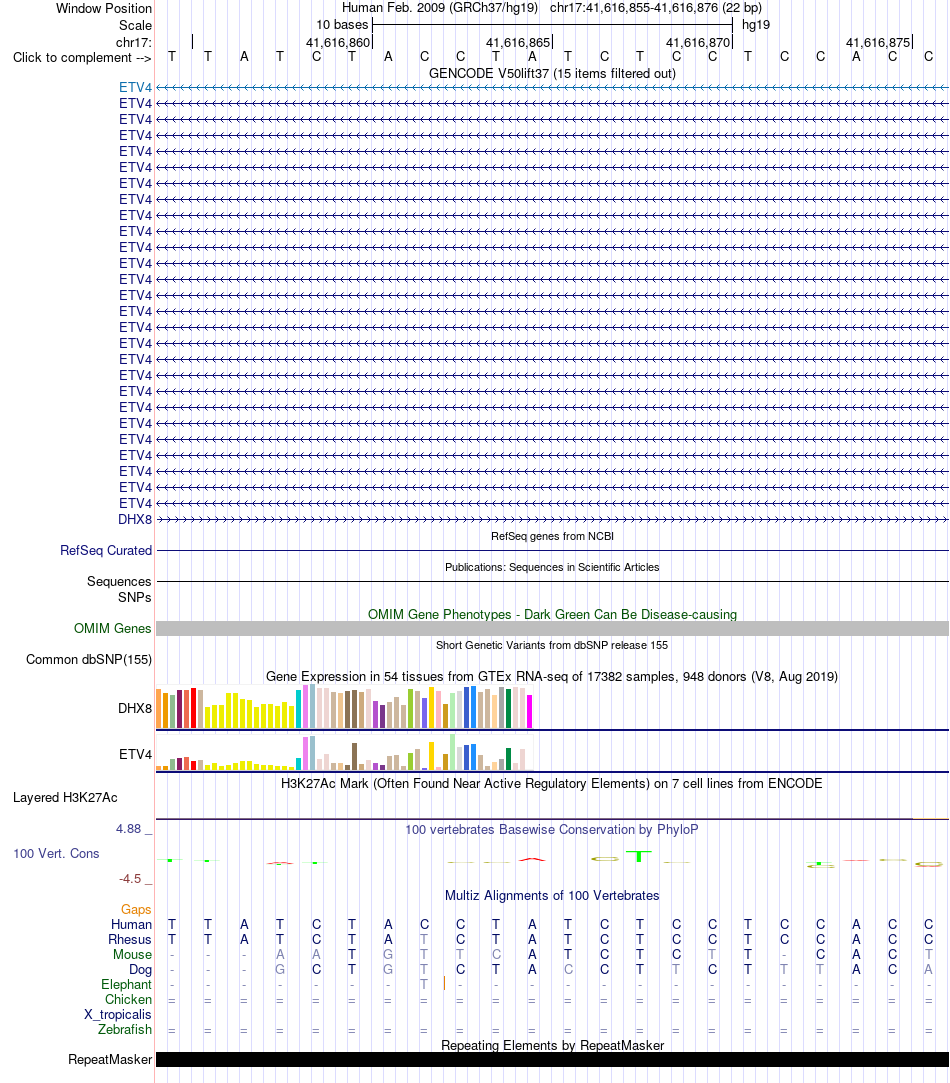Click the 'chr17:41,616,855-41,616,876 (22 bp)' position text
Screen dimensions: 950x1083
(x=656, y=8)
